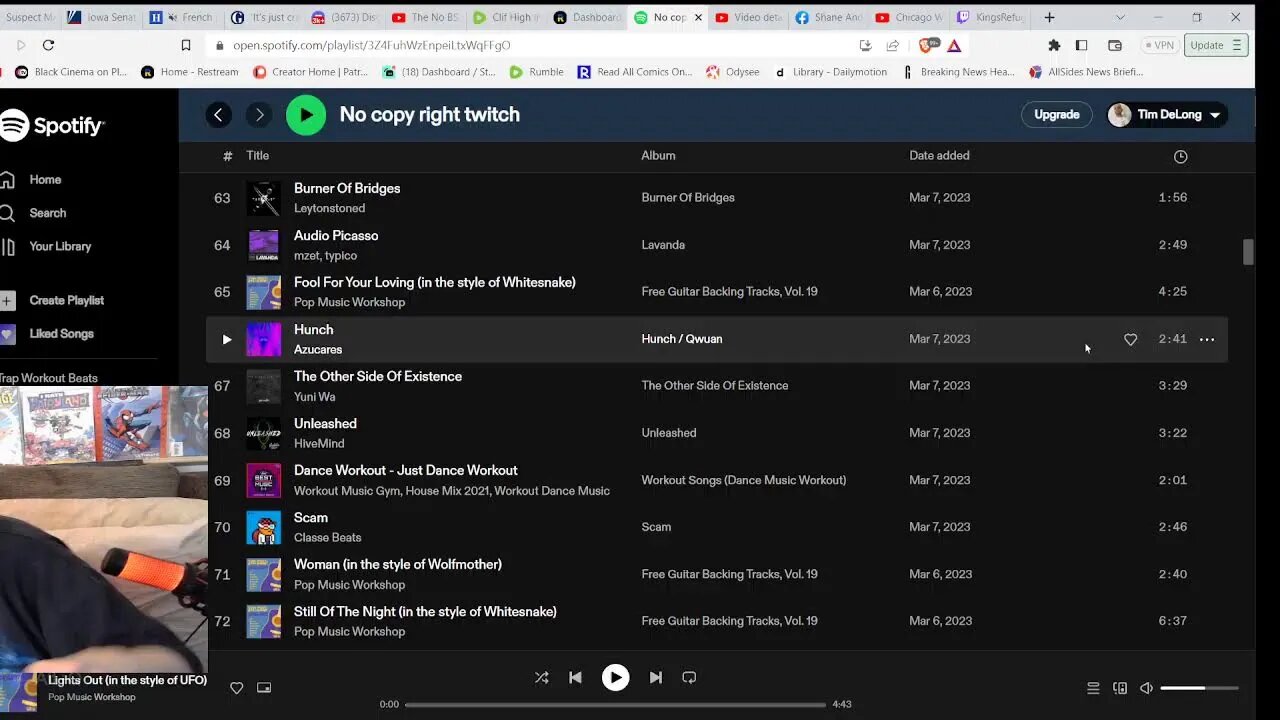Image resolution: width=1280 pixels, height=720 pixels.
Task: Toggle picture-in-picture miniplayer icon
Action: click(x=264, y=688)
